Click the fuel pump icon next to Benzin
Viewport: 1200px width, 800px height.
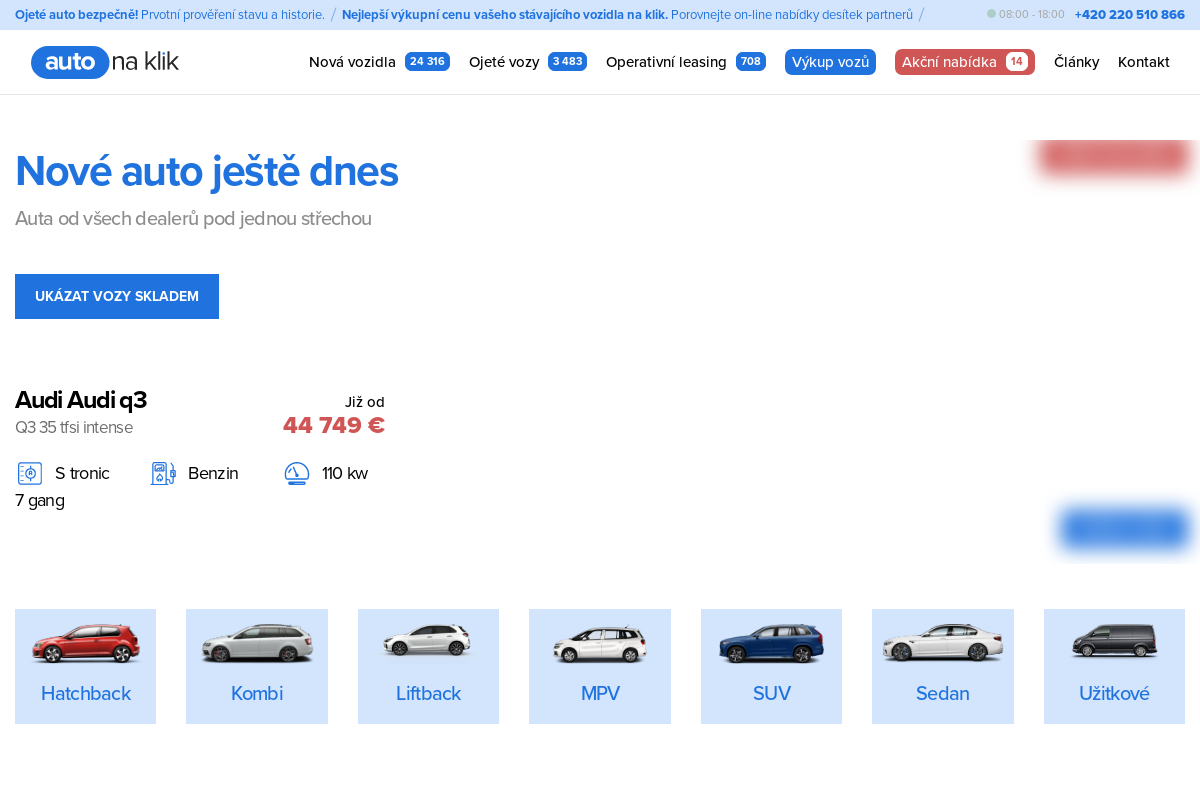point(162,473)
